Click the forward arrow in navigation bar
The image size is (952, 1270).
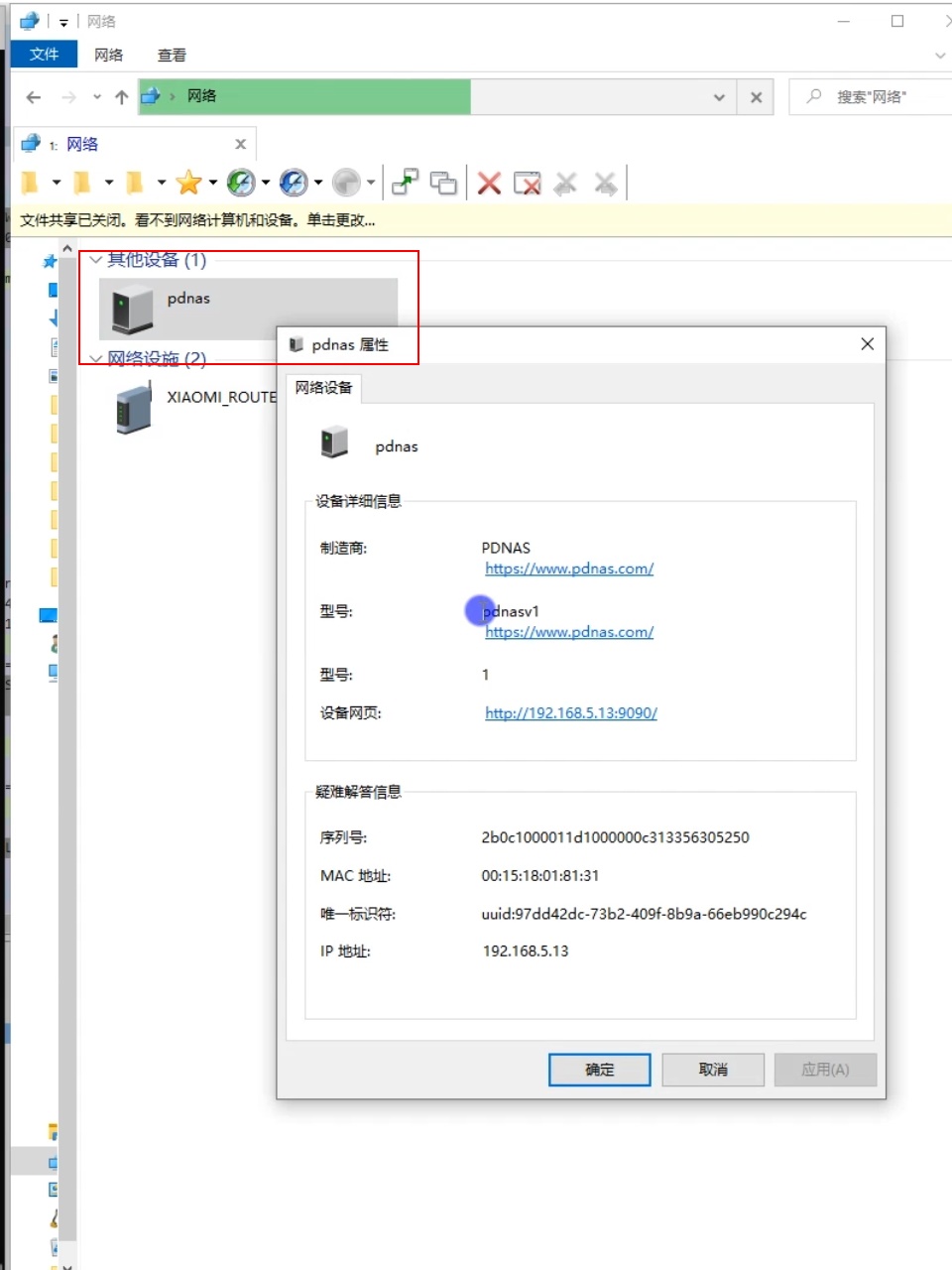tap(68, 97)
